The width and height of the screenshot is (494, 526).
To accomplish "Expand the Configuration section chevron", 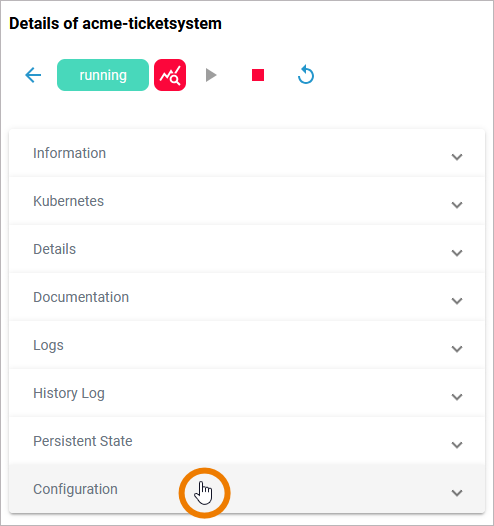I will point(457,492).
